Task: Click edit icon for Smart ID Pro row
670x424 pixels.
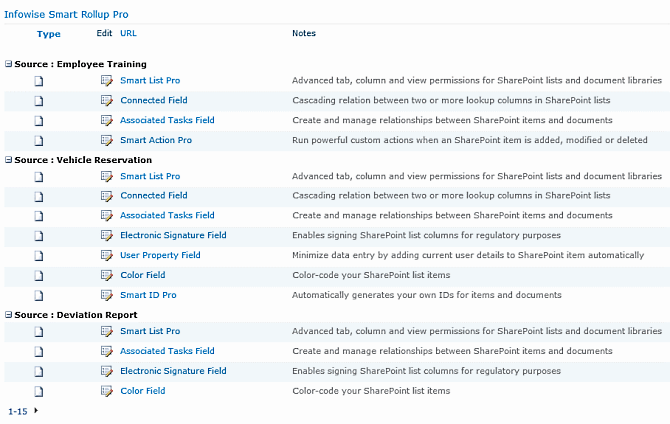Action: coord(106,295)
